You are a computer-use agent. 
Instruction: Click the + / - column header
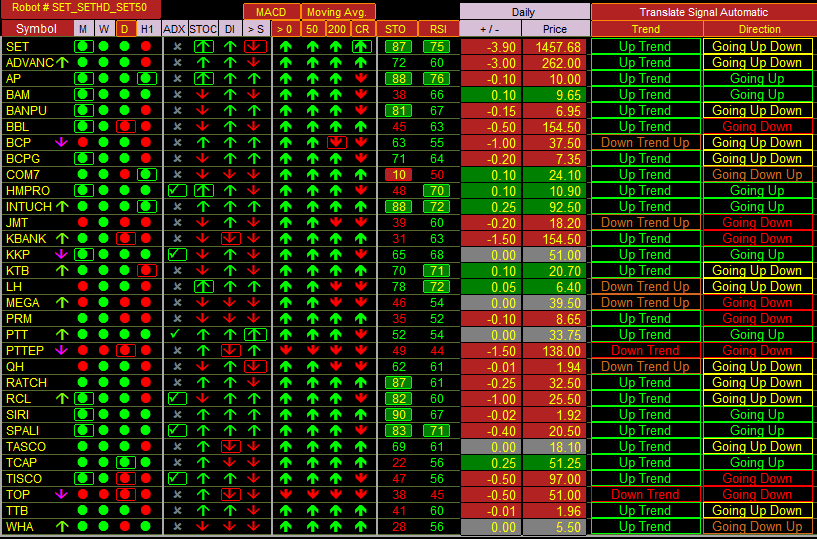click(490, 29)
